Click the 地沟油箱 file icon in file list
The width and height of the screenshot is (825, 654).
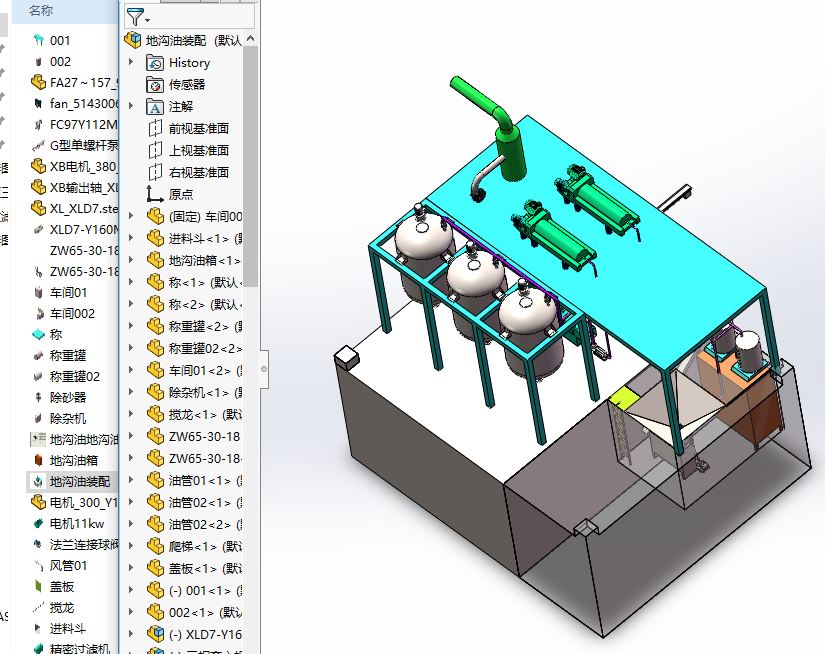(38, 460)
